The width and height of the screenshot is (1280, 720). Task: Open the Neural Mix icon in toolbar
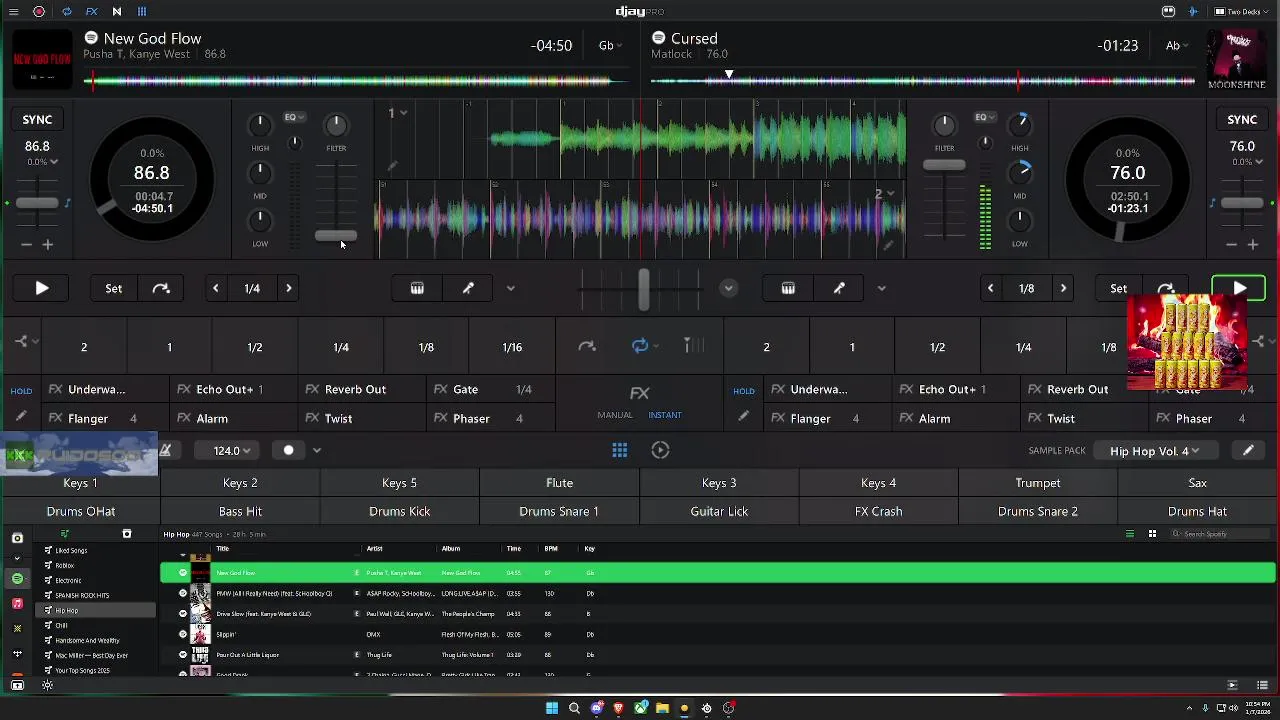pyautogui.click(x=116, y=12)
